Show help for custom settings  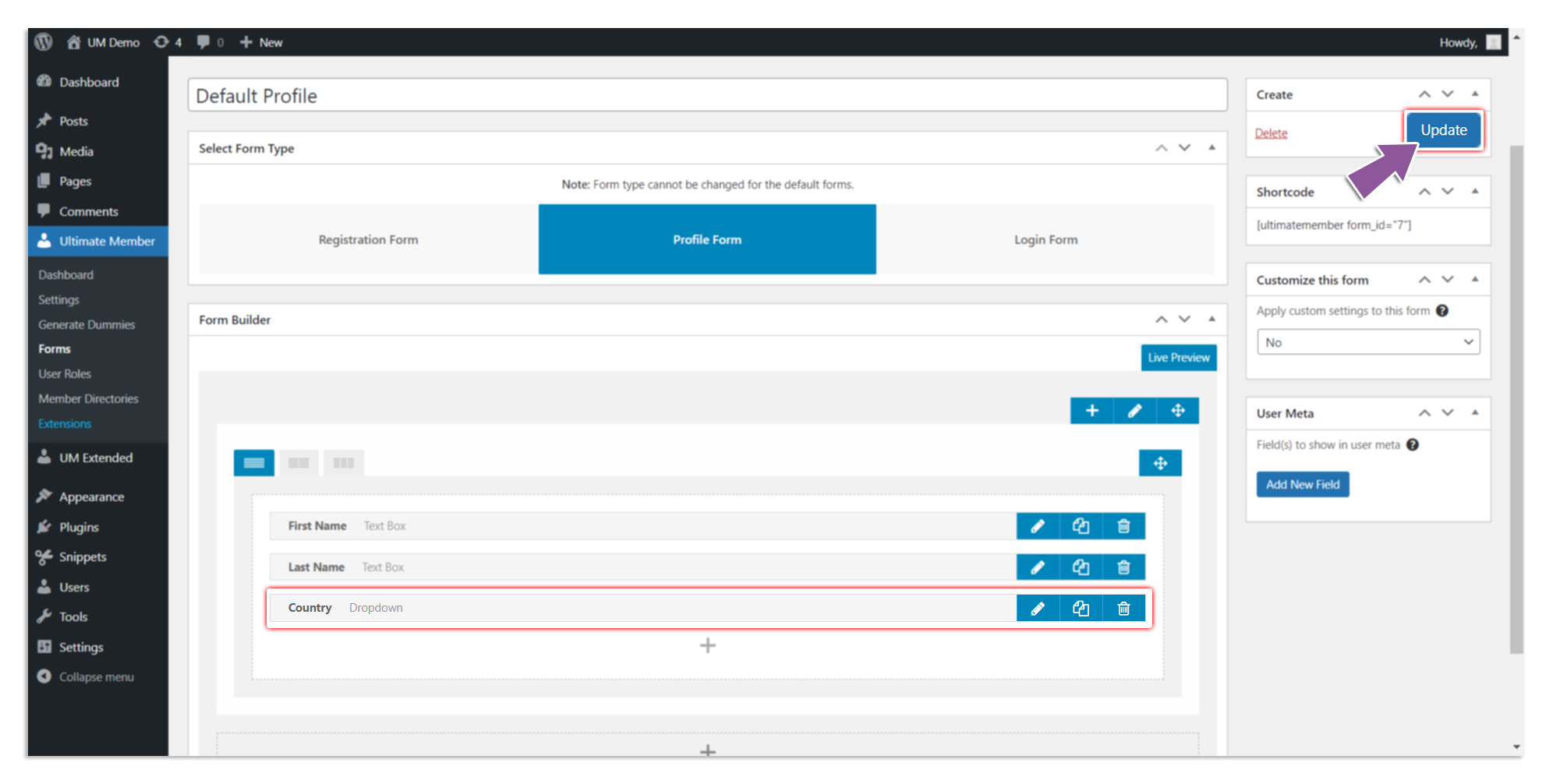coord(1442,310)
